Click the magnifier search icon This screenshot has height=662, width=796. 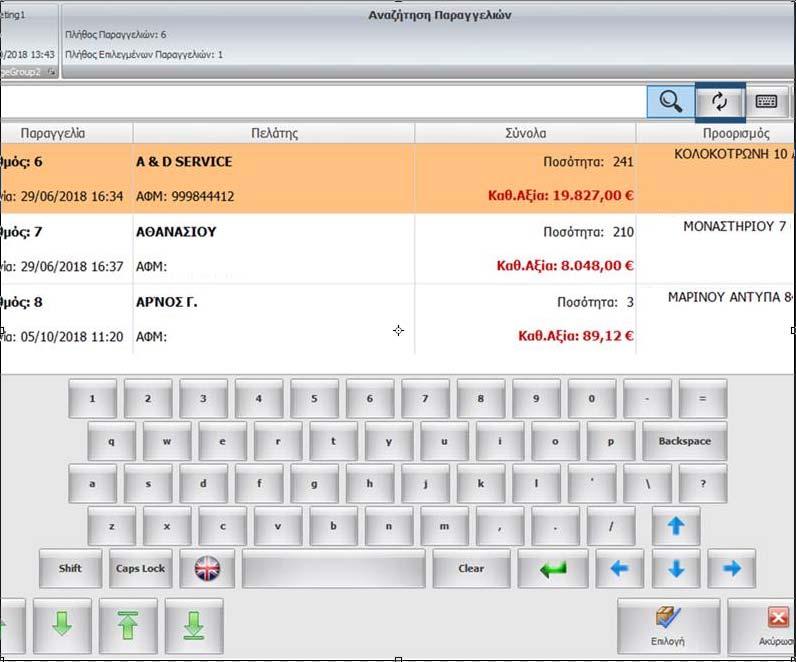point(670,102)
